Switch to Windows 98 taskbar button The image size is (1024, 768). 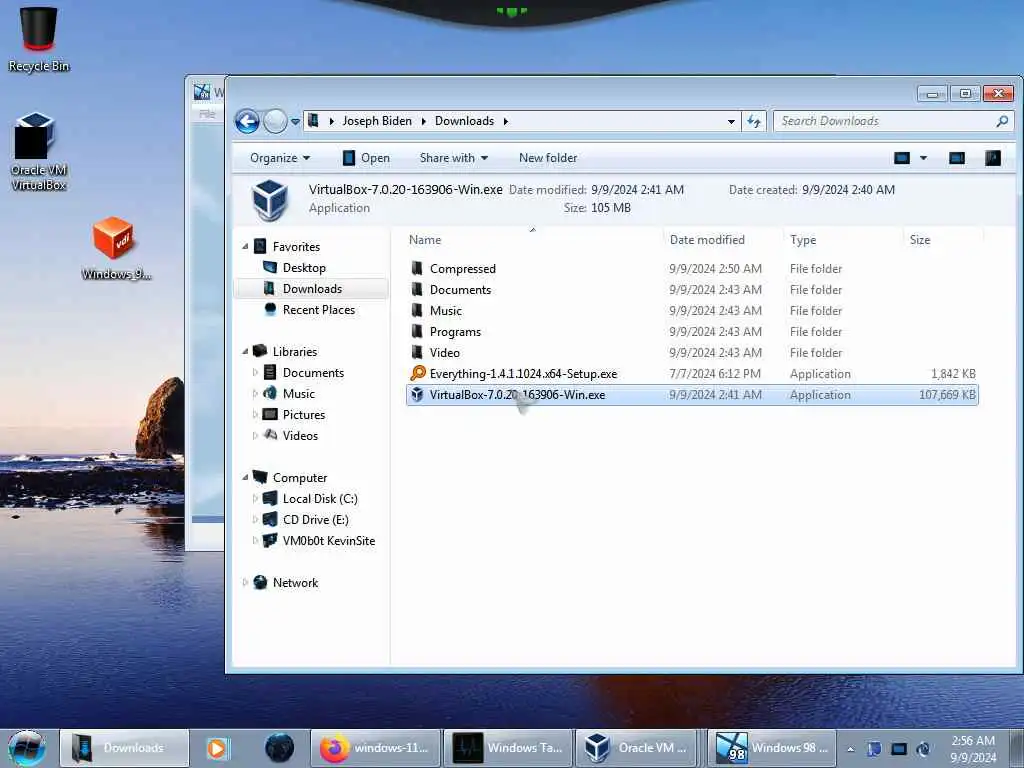773,748
